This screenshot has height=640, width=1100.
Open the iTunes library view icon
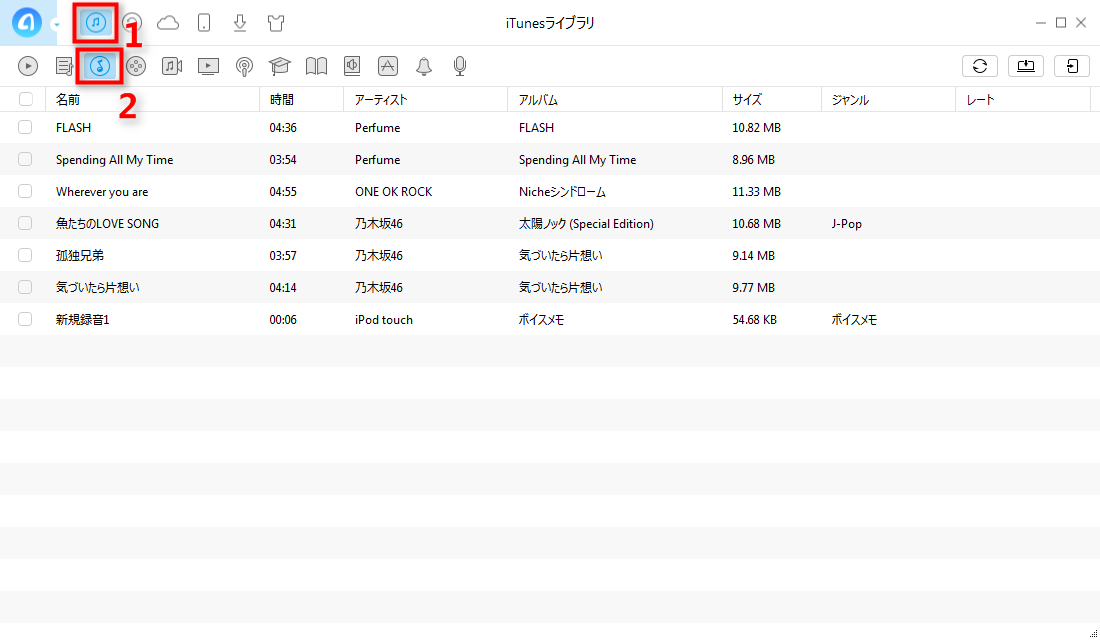(95, 23)
